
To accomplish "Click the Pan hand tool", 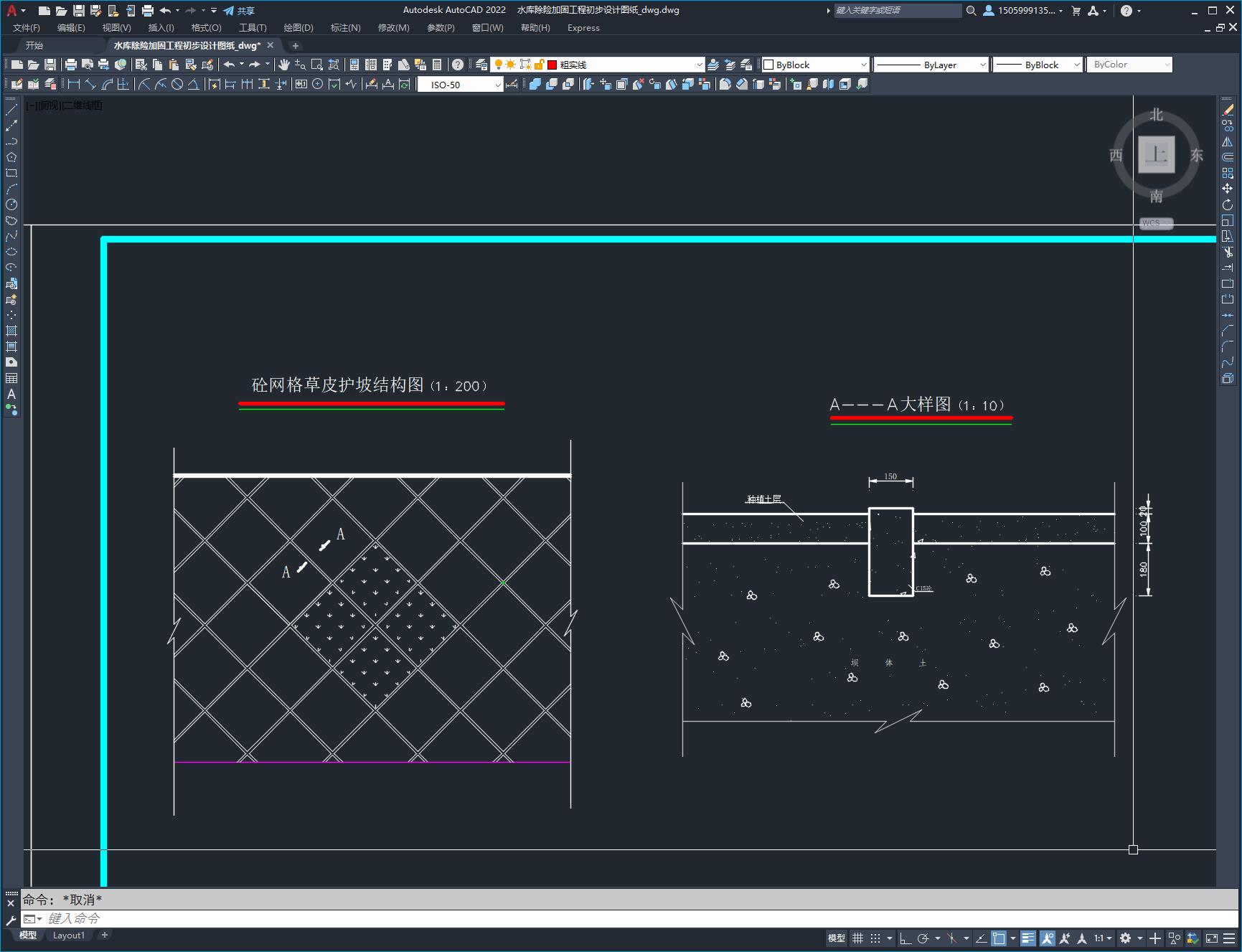I will coord(284,65).
